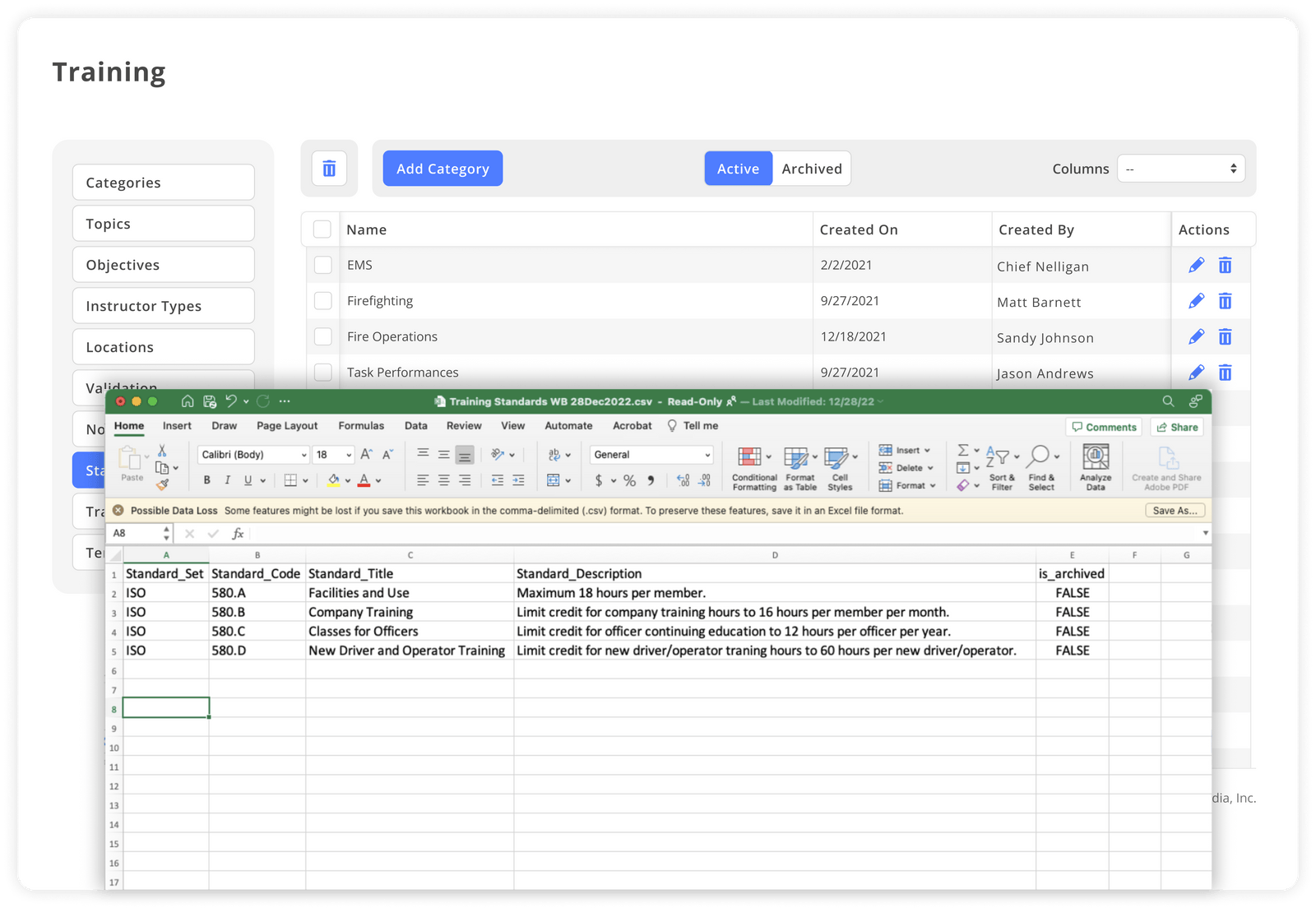
Task: Switch to the Formulas ribbon tab
Action: 361,425
